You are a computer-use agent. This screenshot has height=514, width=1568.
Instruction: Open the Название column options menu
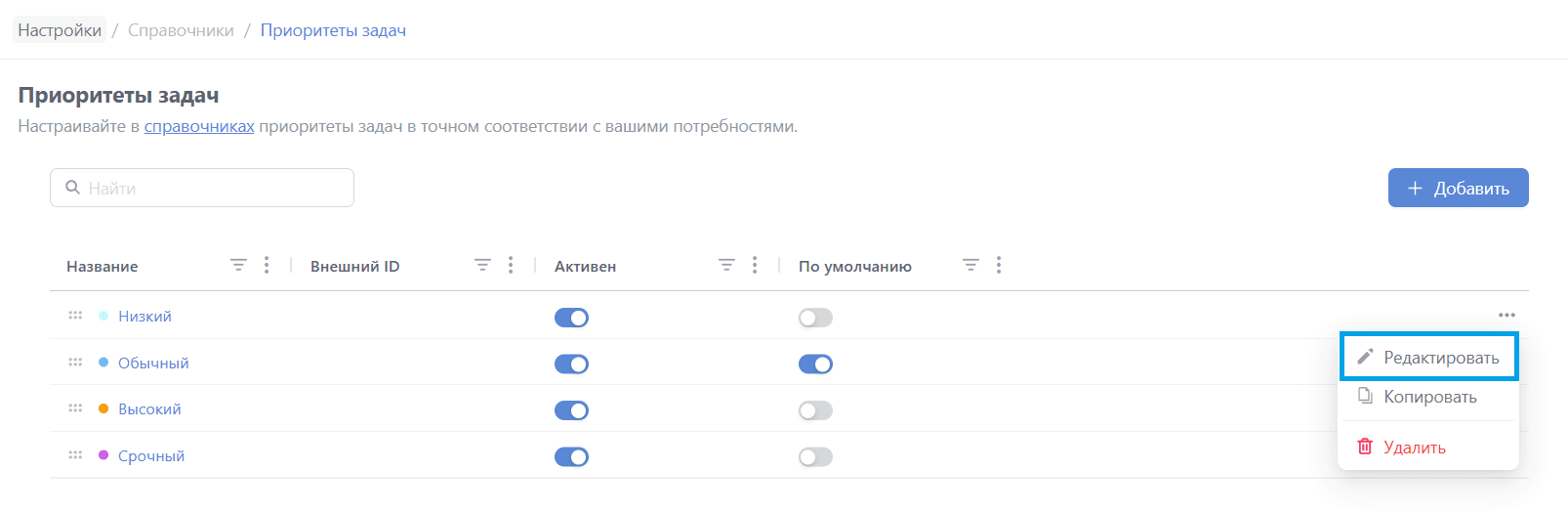click(267, 266)
